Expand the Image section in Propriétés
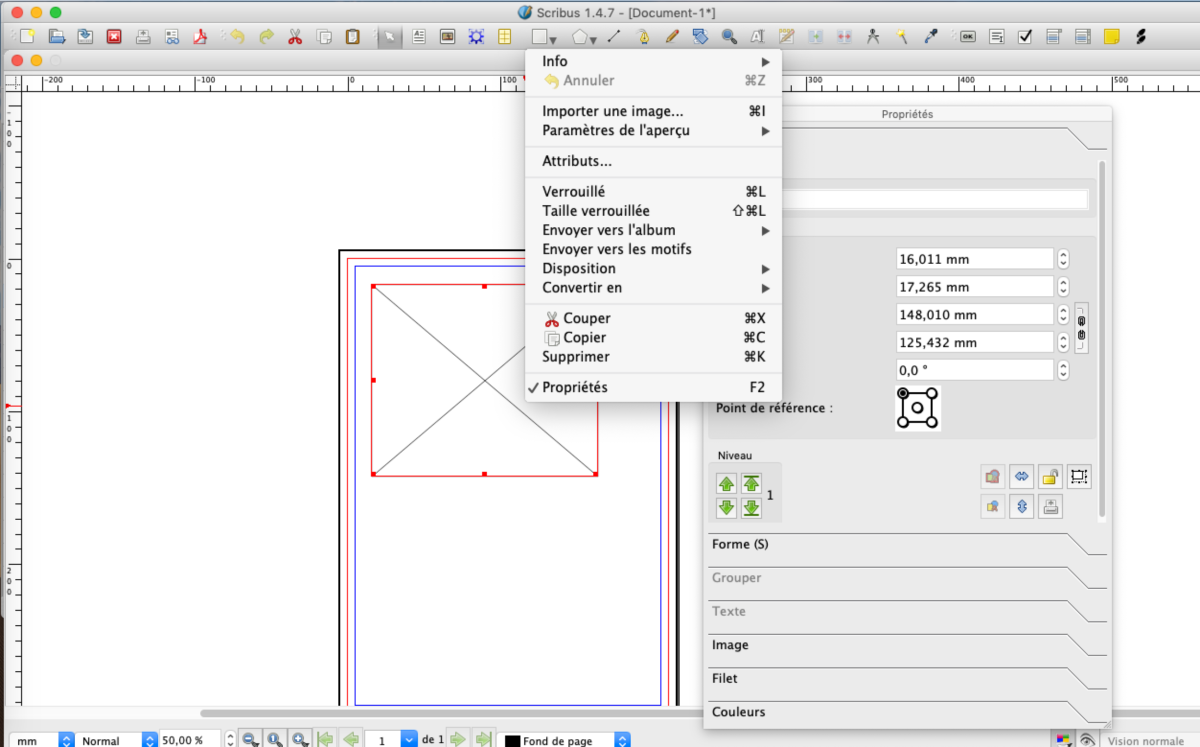 coord(730,646)
